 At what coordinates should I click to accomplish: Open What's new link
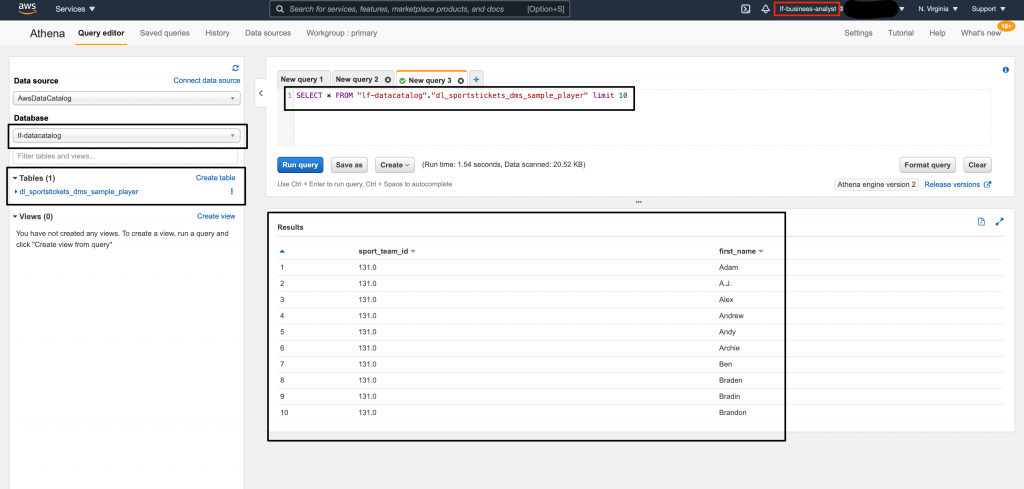coord(980,33)
